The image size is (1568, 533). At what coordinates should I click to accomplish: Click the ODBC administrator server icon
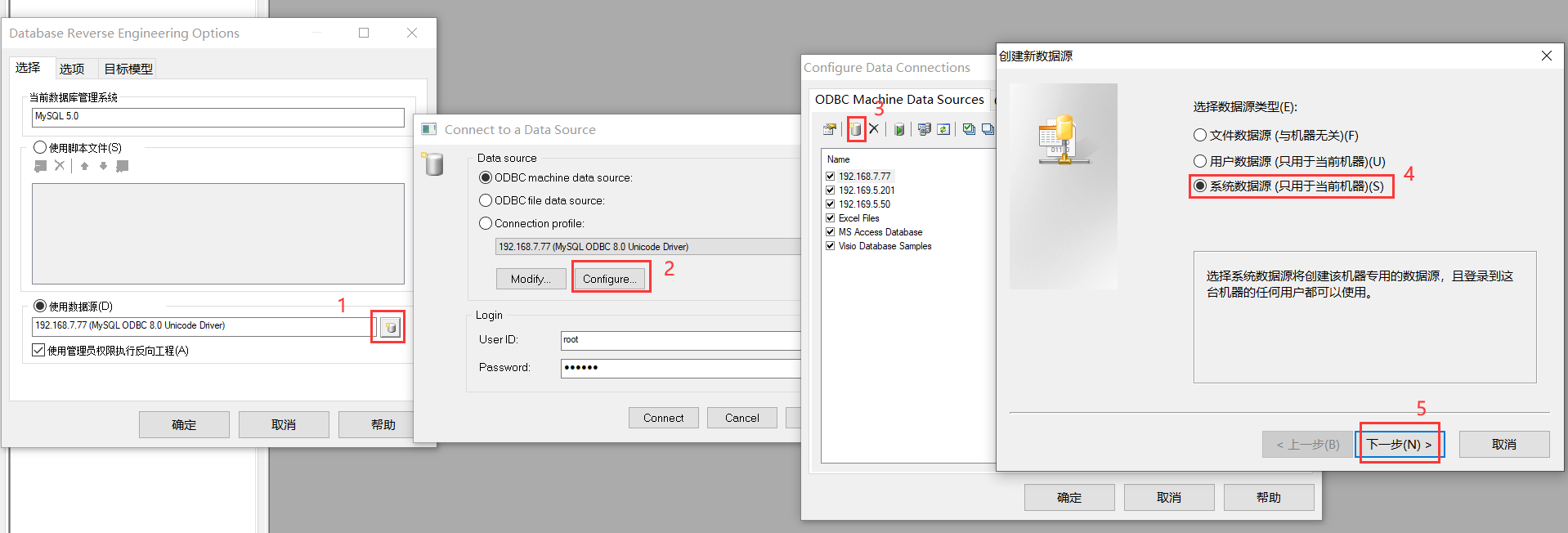coord(924,129)
